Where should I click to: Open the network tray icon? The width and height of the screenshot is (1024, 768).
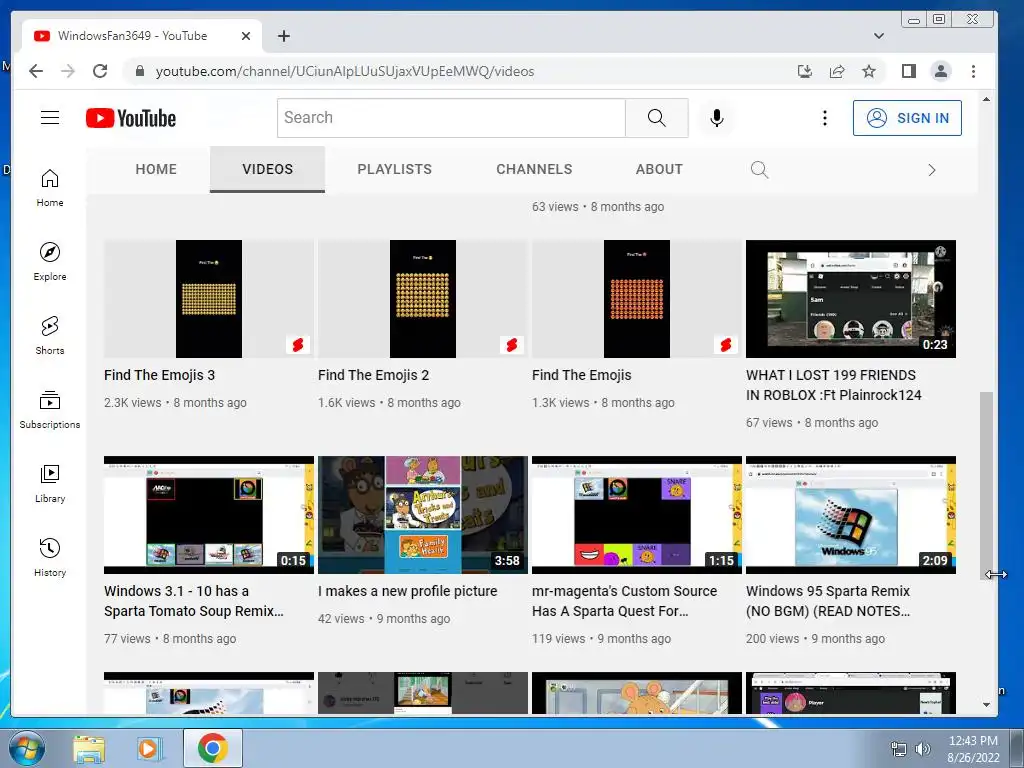pyautogui.click(x=899, y=749)
